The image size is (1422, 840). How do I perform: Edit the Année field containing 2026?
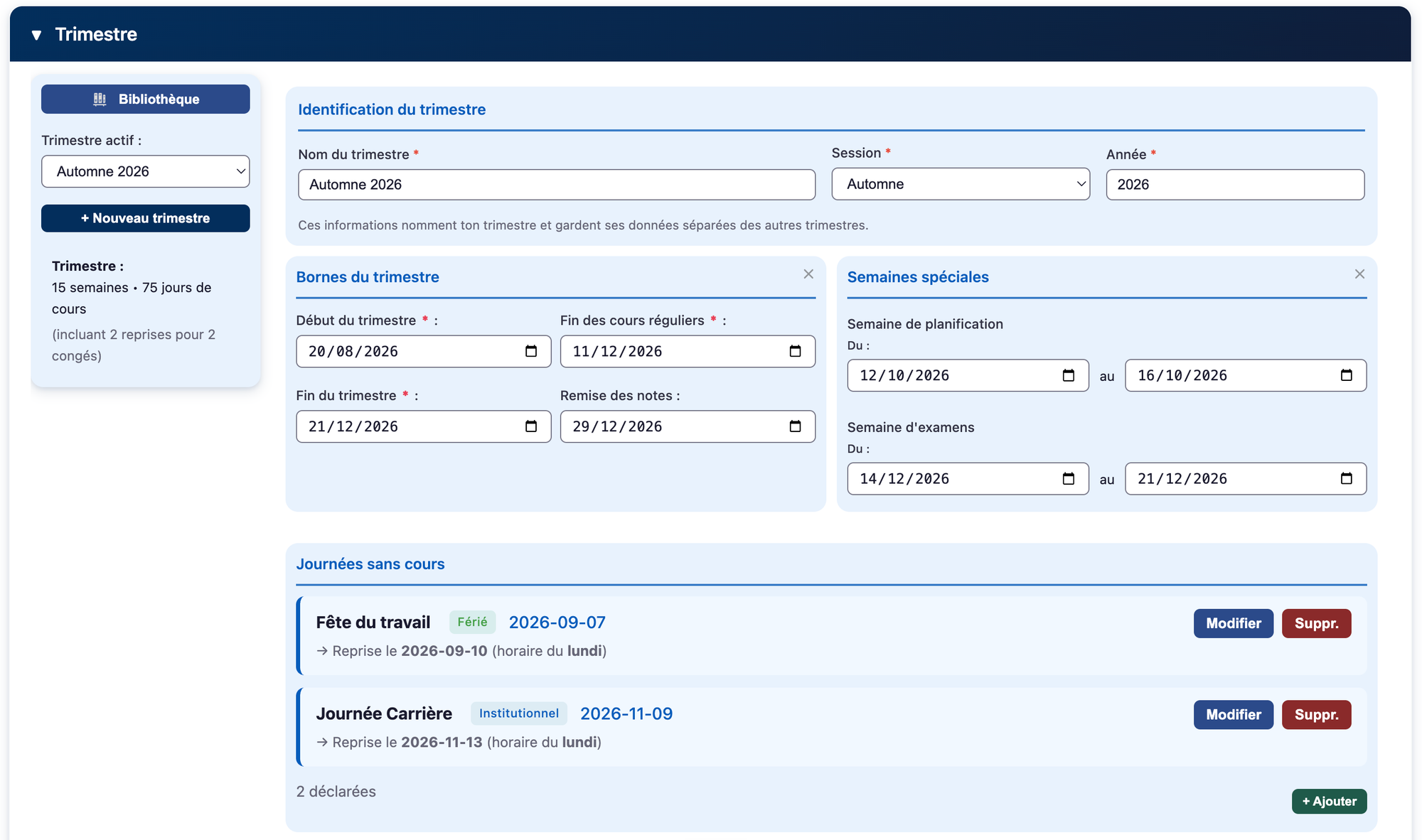coord(1235,185)
